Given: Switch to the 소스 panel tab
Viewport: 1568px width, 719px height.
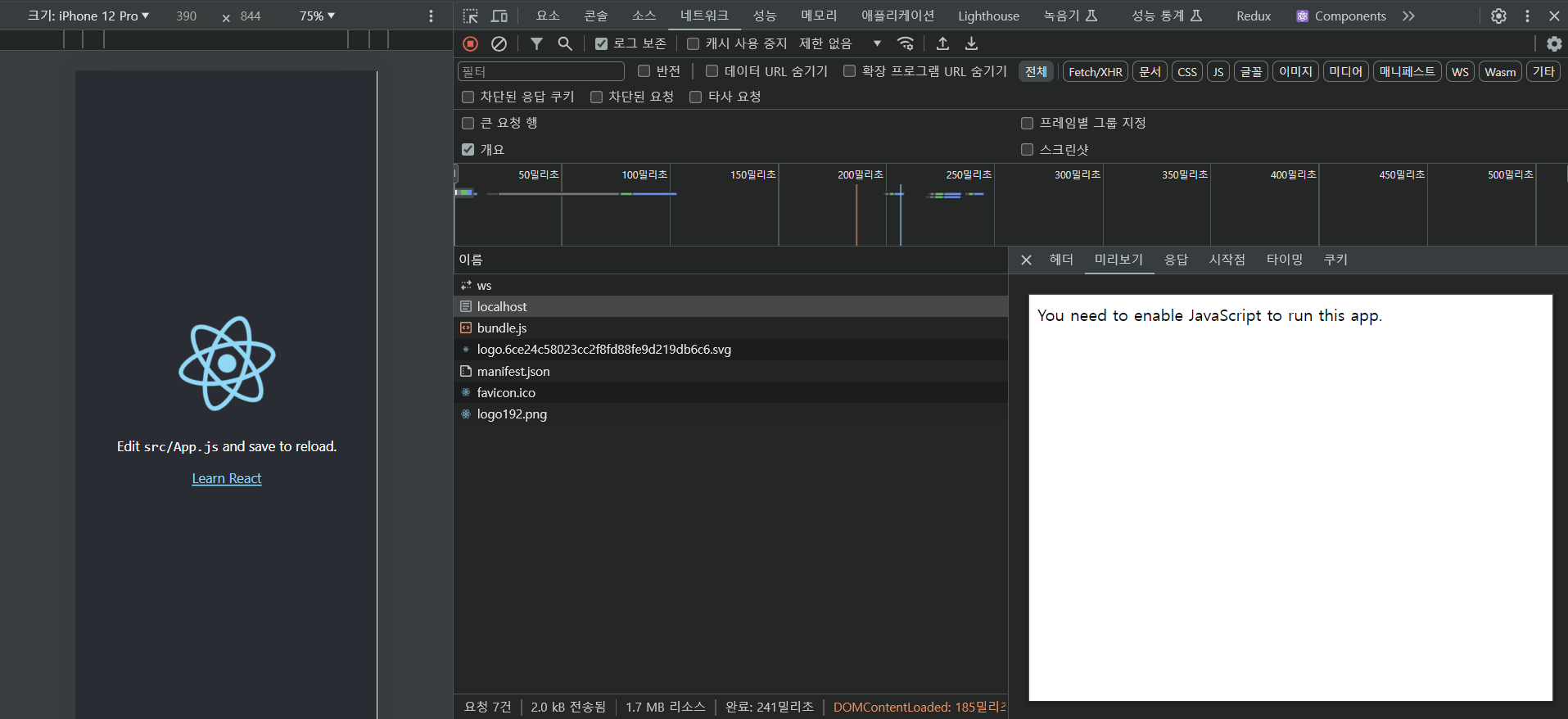Looking at the screenshot, I should pos(644,16).
